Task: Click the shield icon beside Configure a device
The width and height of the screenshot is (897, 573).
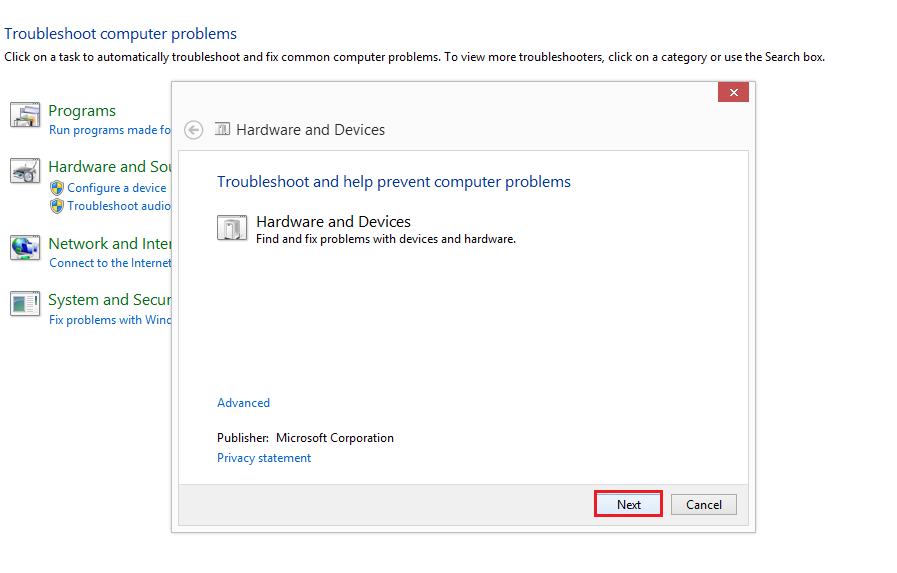Action: click(x=57, y=188)
